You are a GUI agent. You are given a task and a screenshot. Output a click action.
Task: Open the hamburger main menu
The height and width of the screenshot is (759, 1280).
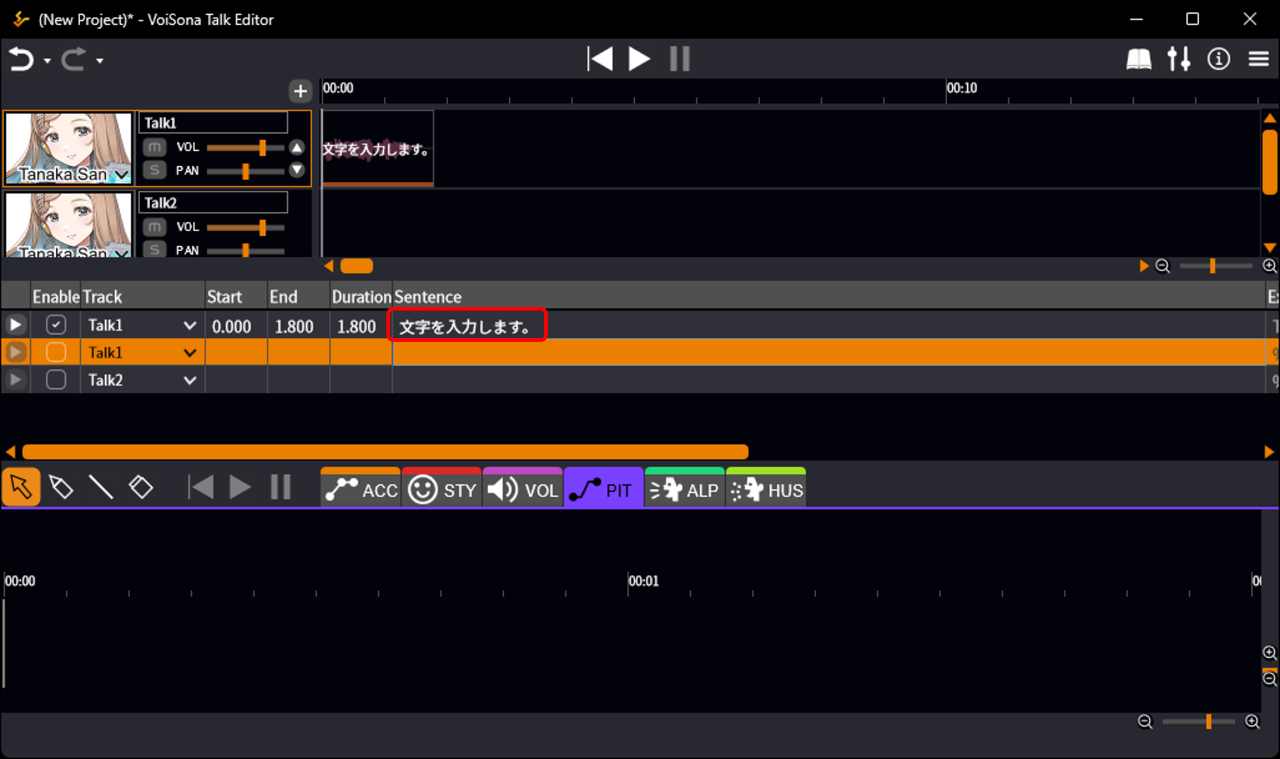point(1259,60)
